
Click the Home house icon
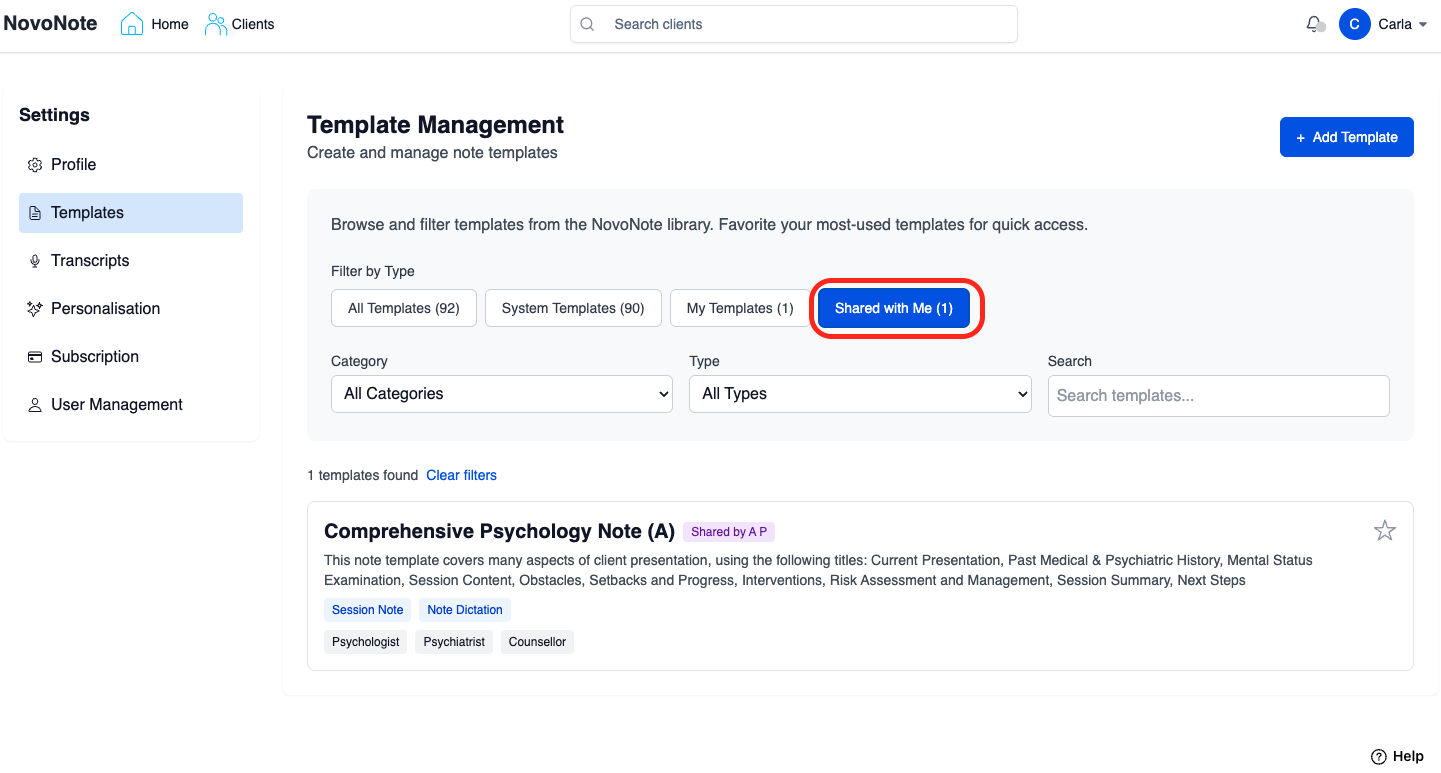pyautogui.click(x=132, y=24)
